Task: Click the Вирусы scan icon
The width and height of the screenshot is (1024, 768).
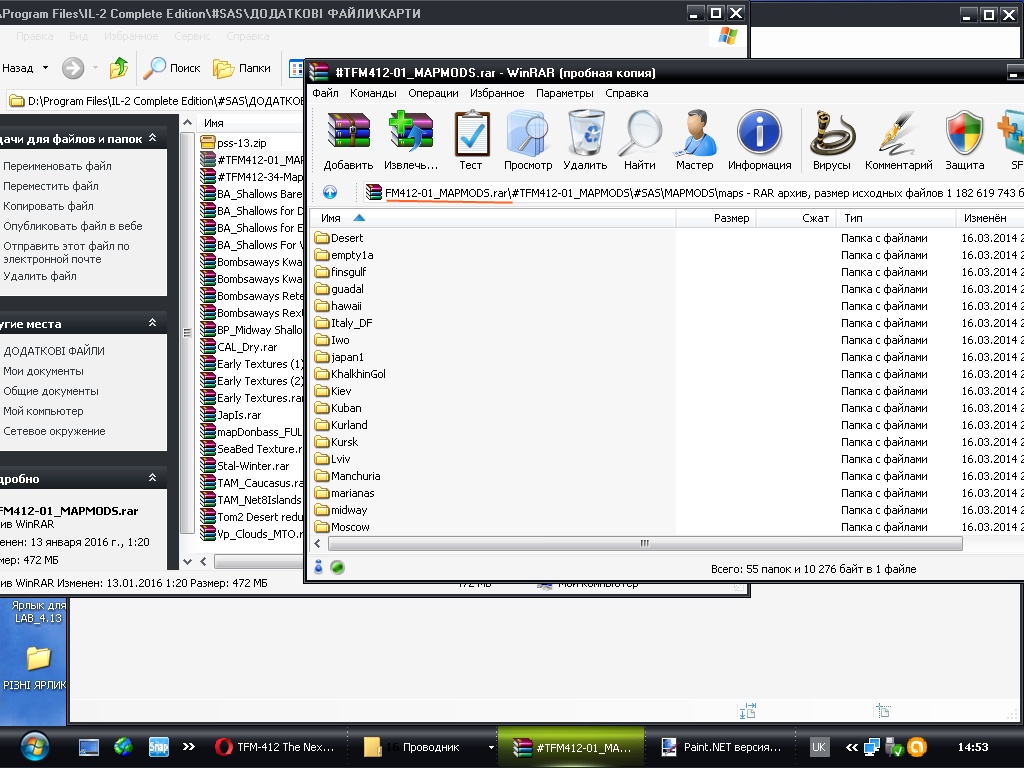Action: (831, 140)
